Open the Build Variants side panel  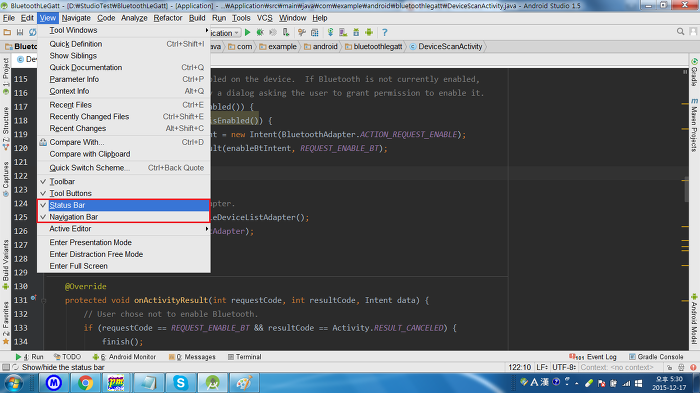[6, 264]
